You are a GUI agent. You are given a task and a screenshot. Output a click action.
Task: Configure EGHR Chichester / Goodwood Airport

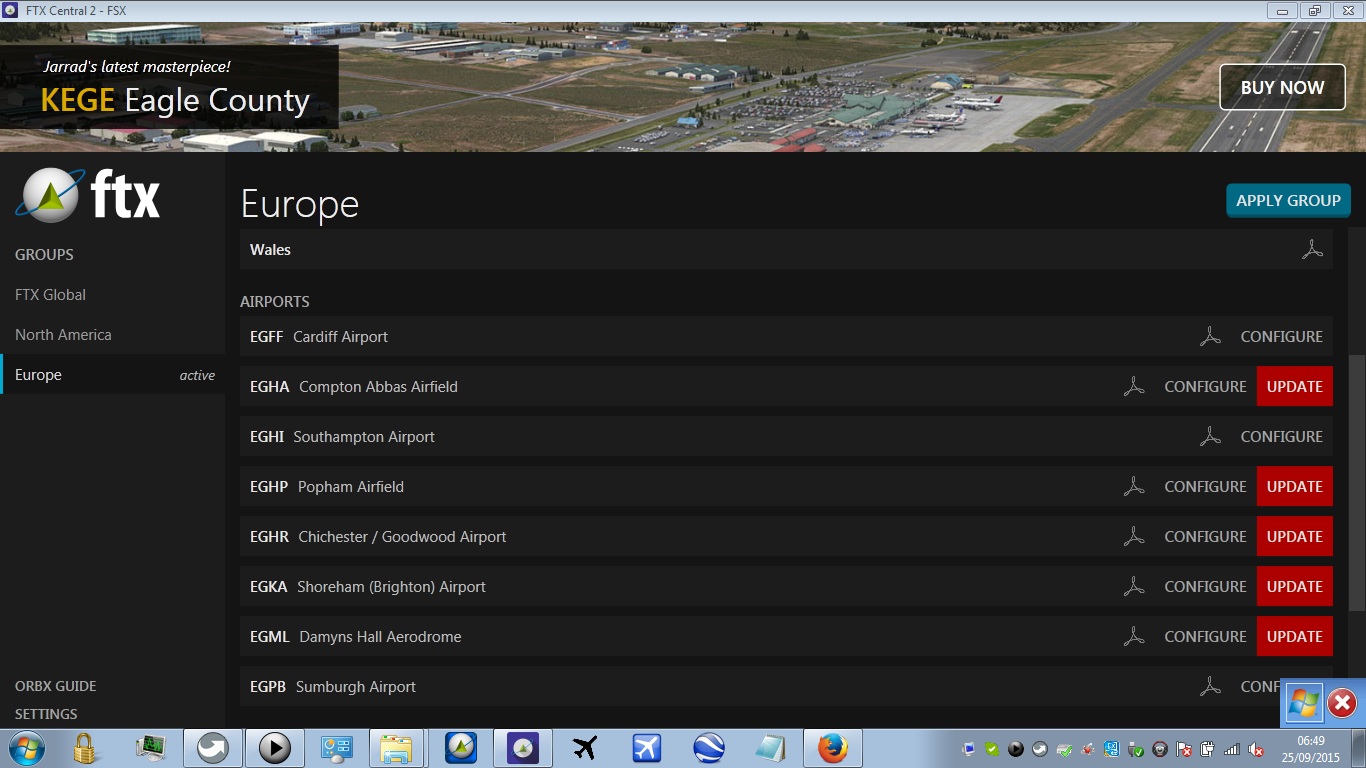coord(1205,537)
